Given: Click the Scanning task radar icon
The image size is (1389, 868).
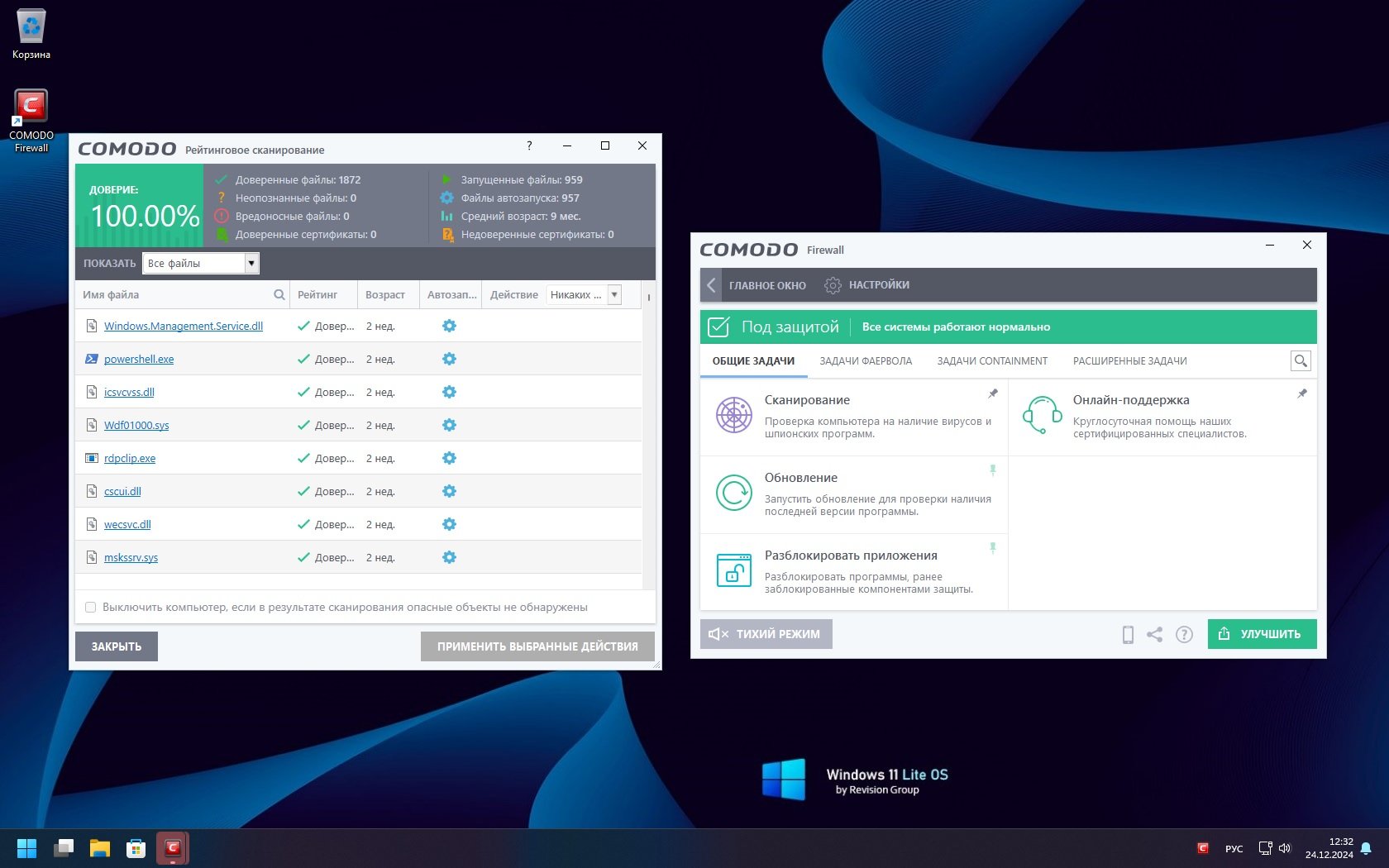Looking at the screenshot, I should (733, 415).
